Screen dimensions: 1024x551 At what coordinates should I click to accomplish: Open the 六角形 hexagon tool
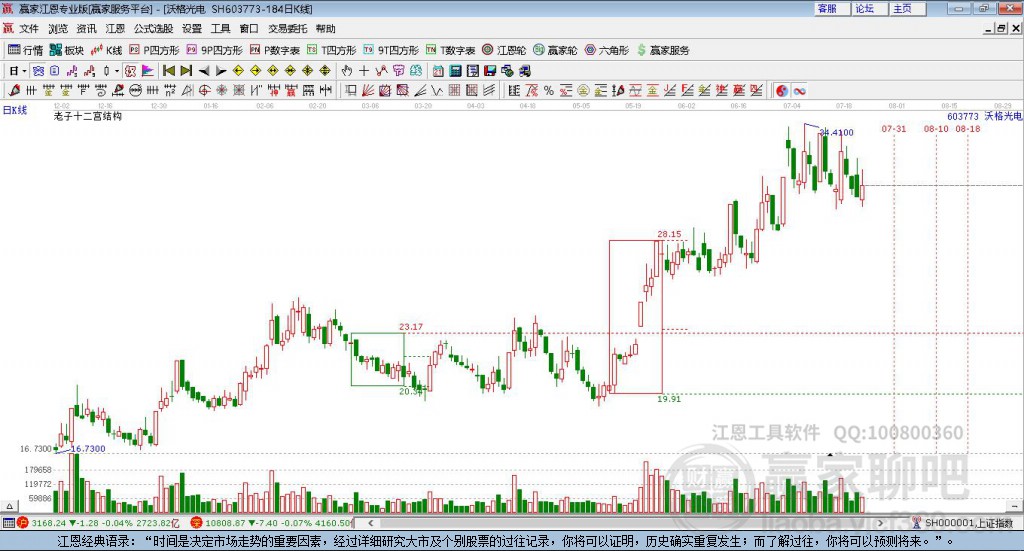point(607,50)
